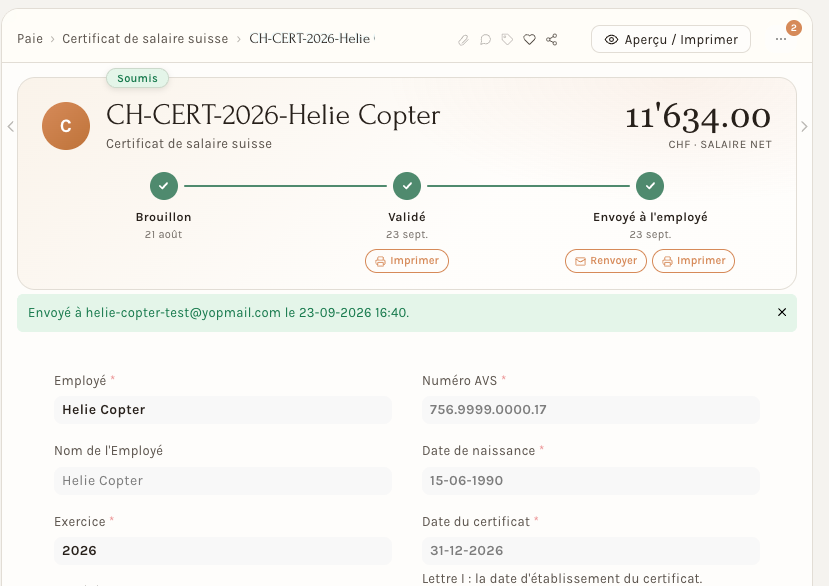The image size is (829, 586).
Task: Click Renvoyer to resend the certificate
Action: tap(606, 261)
